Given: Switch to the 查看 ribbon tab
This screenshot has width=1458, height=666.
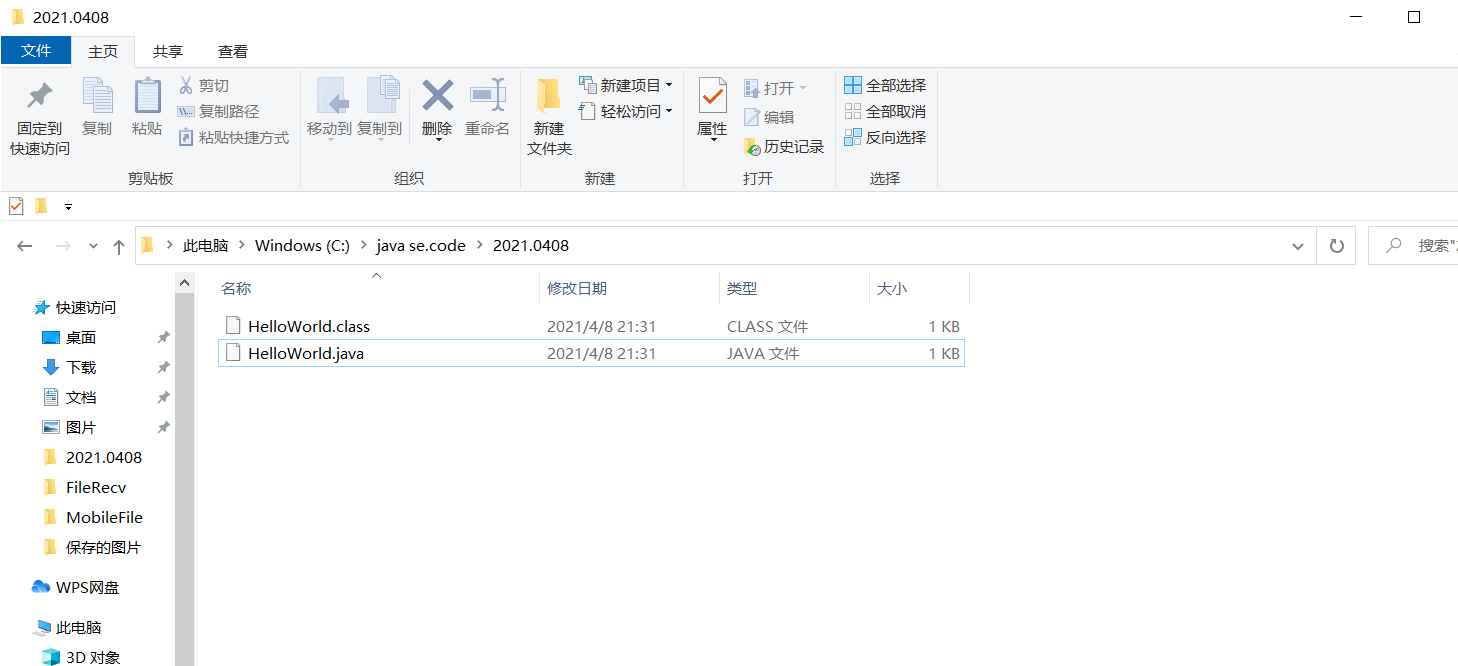Looking at the screenshot, I should click(232, 51).
